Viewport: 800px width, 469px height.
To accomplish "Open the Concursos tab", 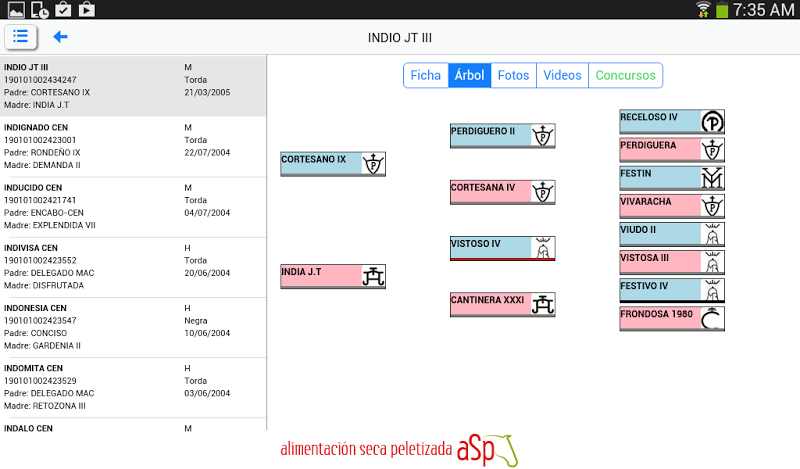I will coord(625,76).
